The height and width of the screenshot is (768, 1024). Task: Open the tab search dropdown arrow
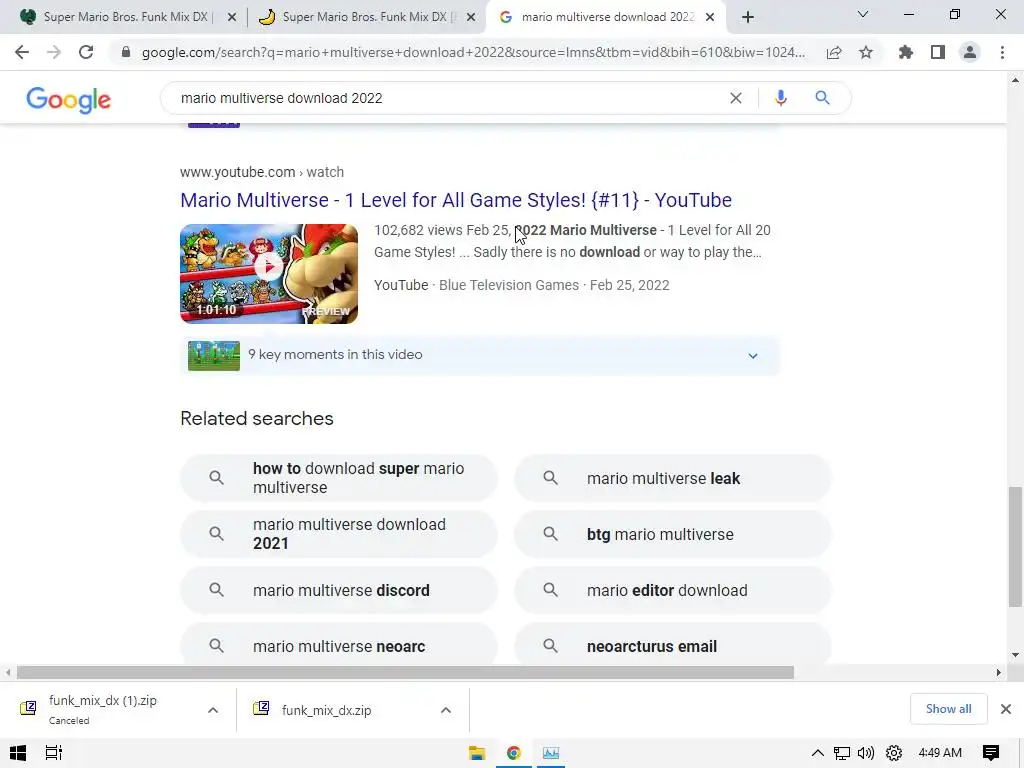[863, 14]
